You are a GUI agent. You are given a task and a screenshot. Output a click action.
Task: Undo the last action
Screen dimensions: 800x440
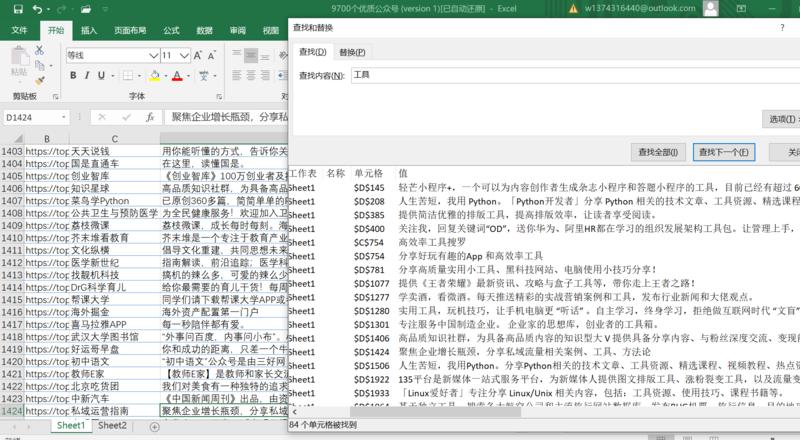point(37,9)
